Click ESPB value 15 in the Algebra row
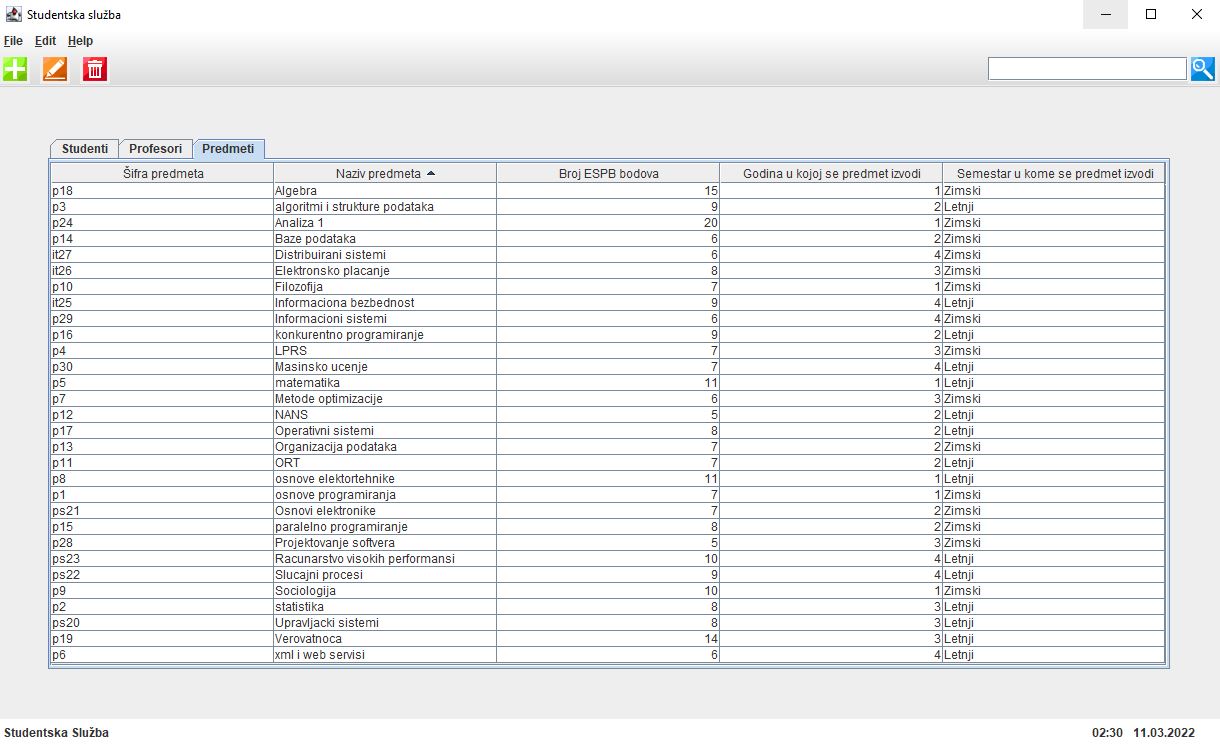The height and width of the screenshot is (745, 1220). (608, 191)
